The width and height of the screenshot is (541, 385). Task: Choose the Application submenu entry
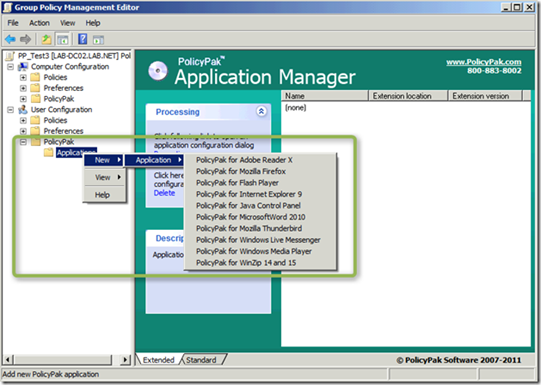click(154, 160)
